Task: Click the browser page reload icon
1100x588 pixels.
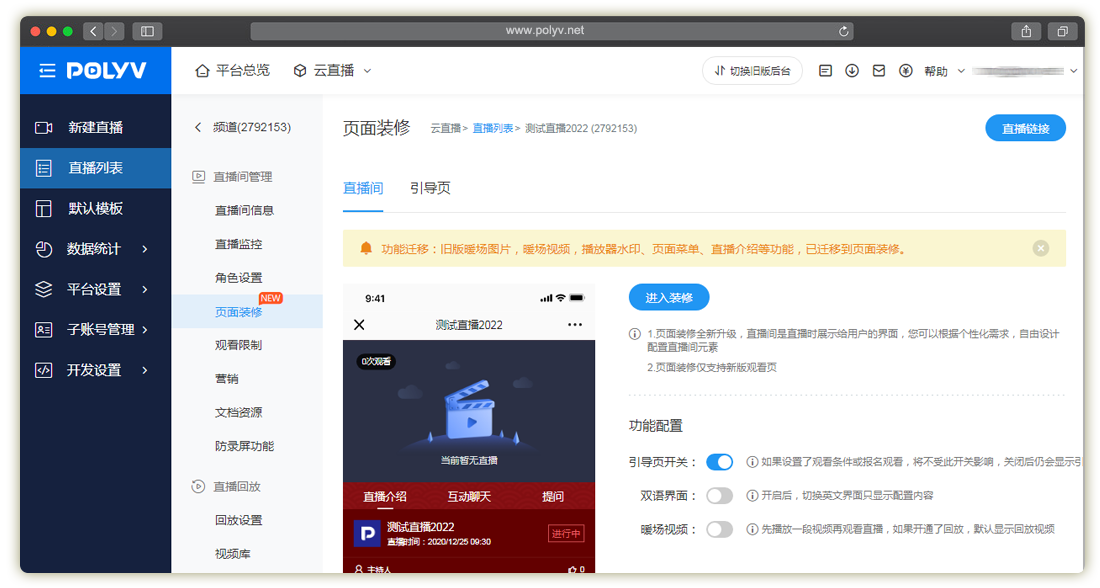Action: coord(845,31)
